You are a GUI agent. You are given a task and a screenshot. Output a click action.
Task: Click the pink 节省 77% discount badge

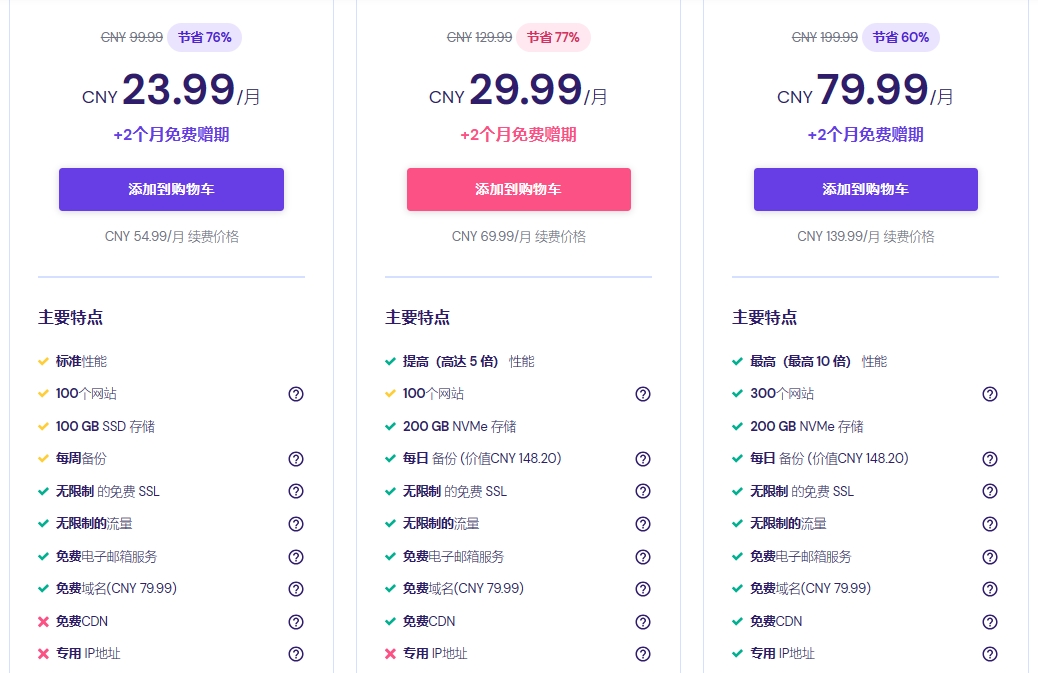point(553,37)
